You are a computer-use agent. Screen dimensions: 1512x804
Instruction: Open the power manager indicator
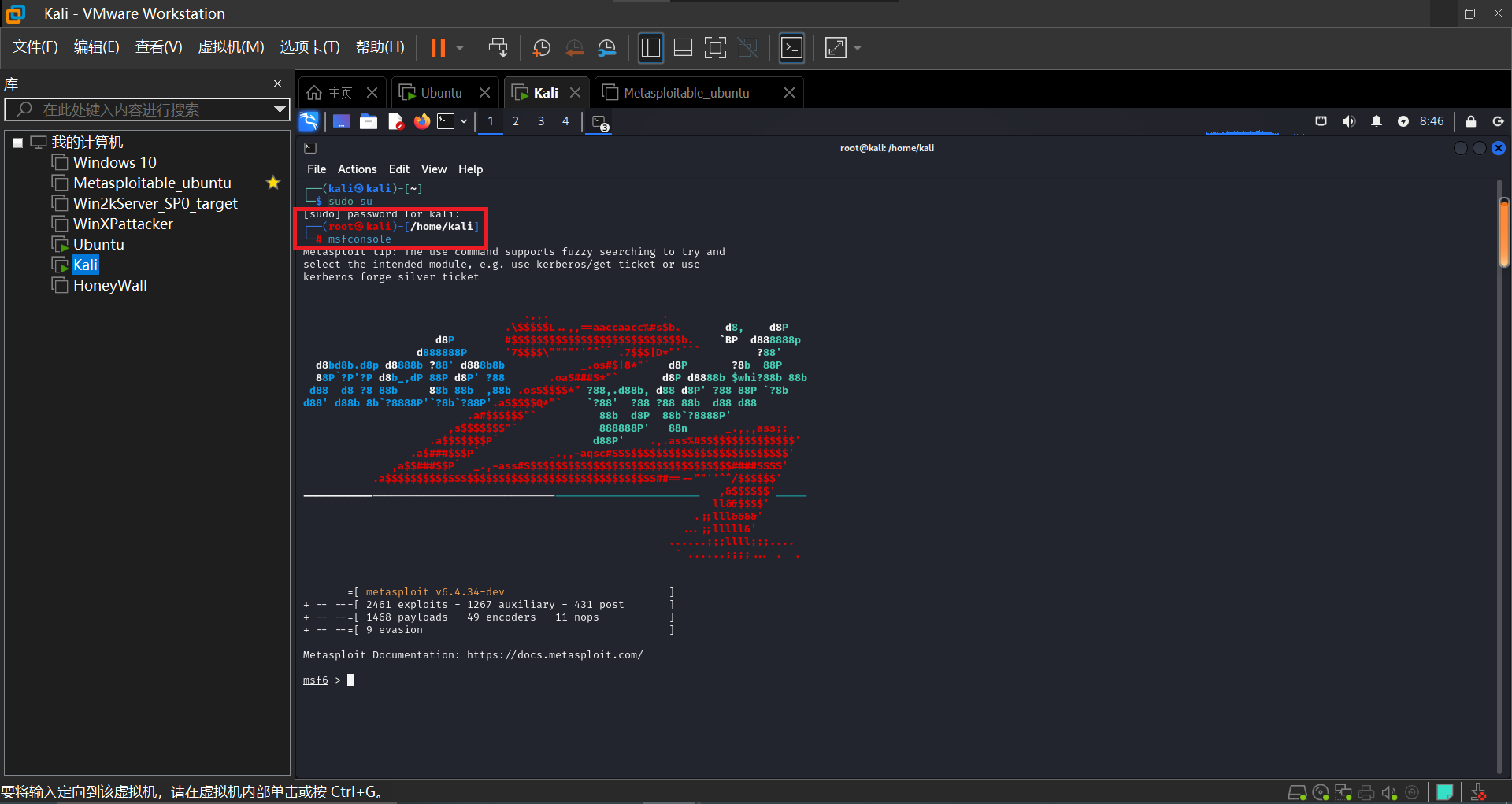click(1403, 121)
